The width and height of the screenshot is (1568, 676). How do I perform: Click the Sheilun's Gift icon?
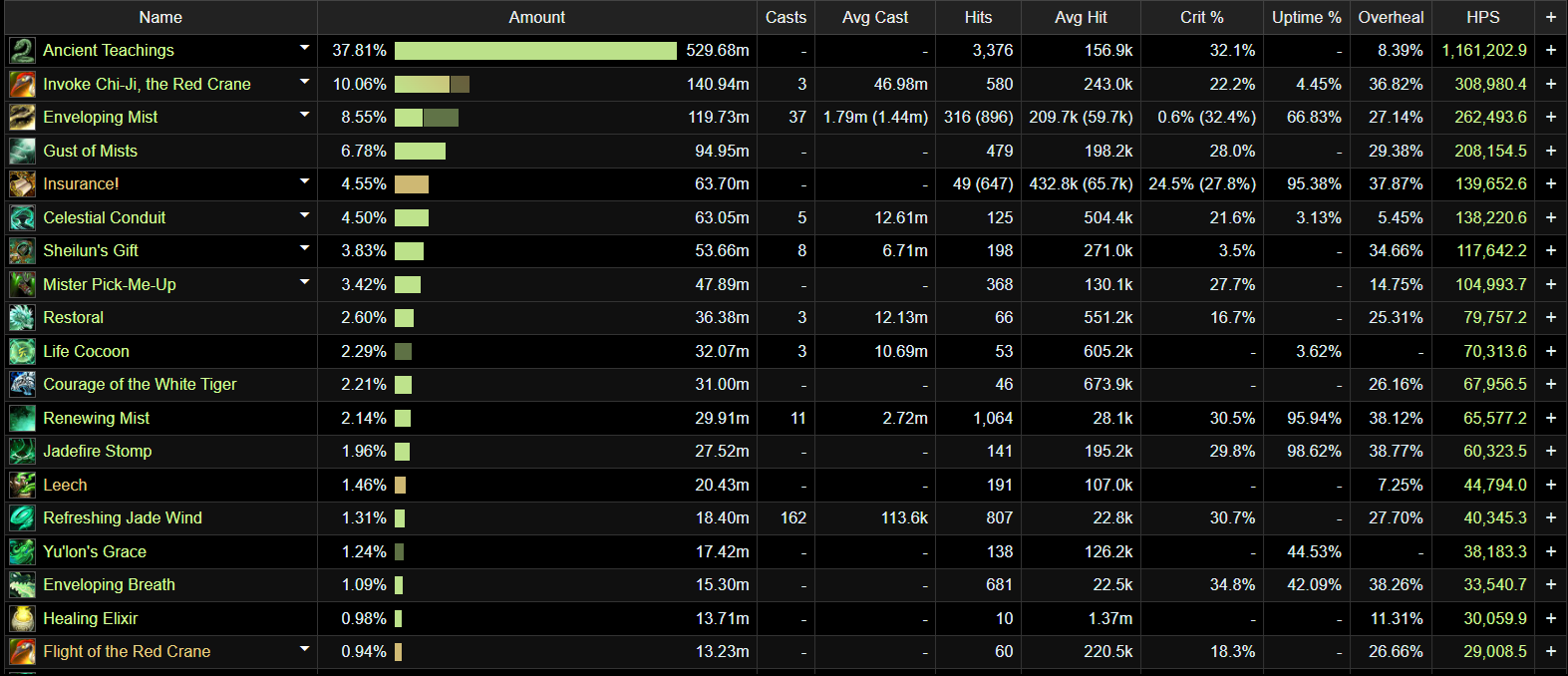(22, 251)
